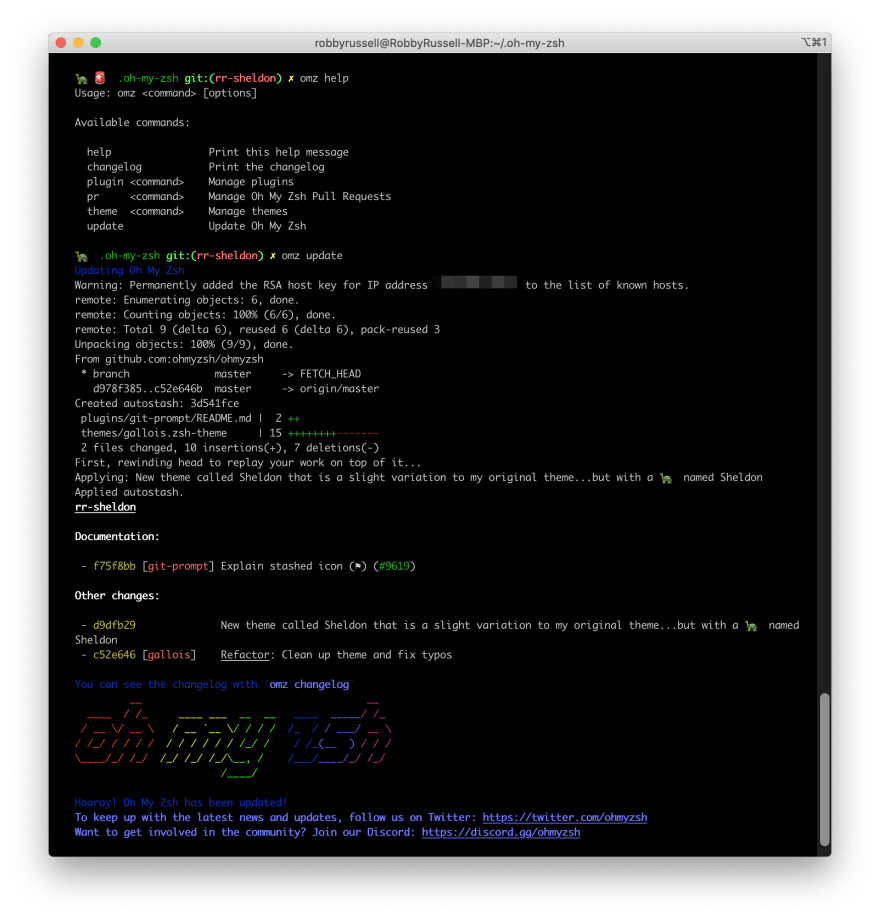
Task: Click 'FETCH_HEAD' text
Action: [331, 374]
